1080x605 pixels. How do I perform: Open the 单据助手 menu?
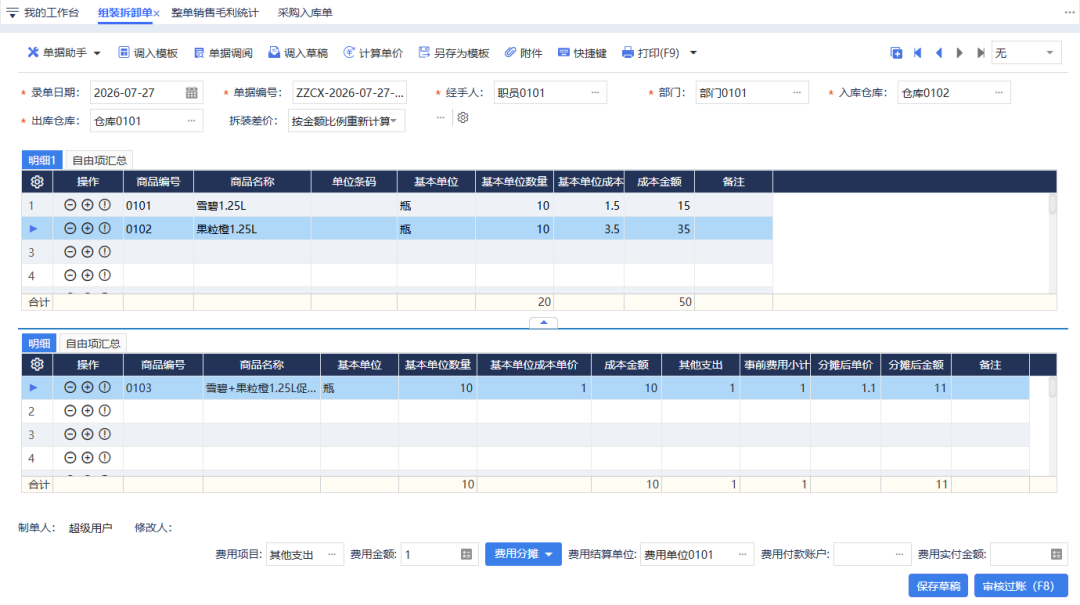tap(64, 53)
